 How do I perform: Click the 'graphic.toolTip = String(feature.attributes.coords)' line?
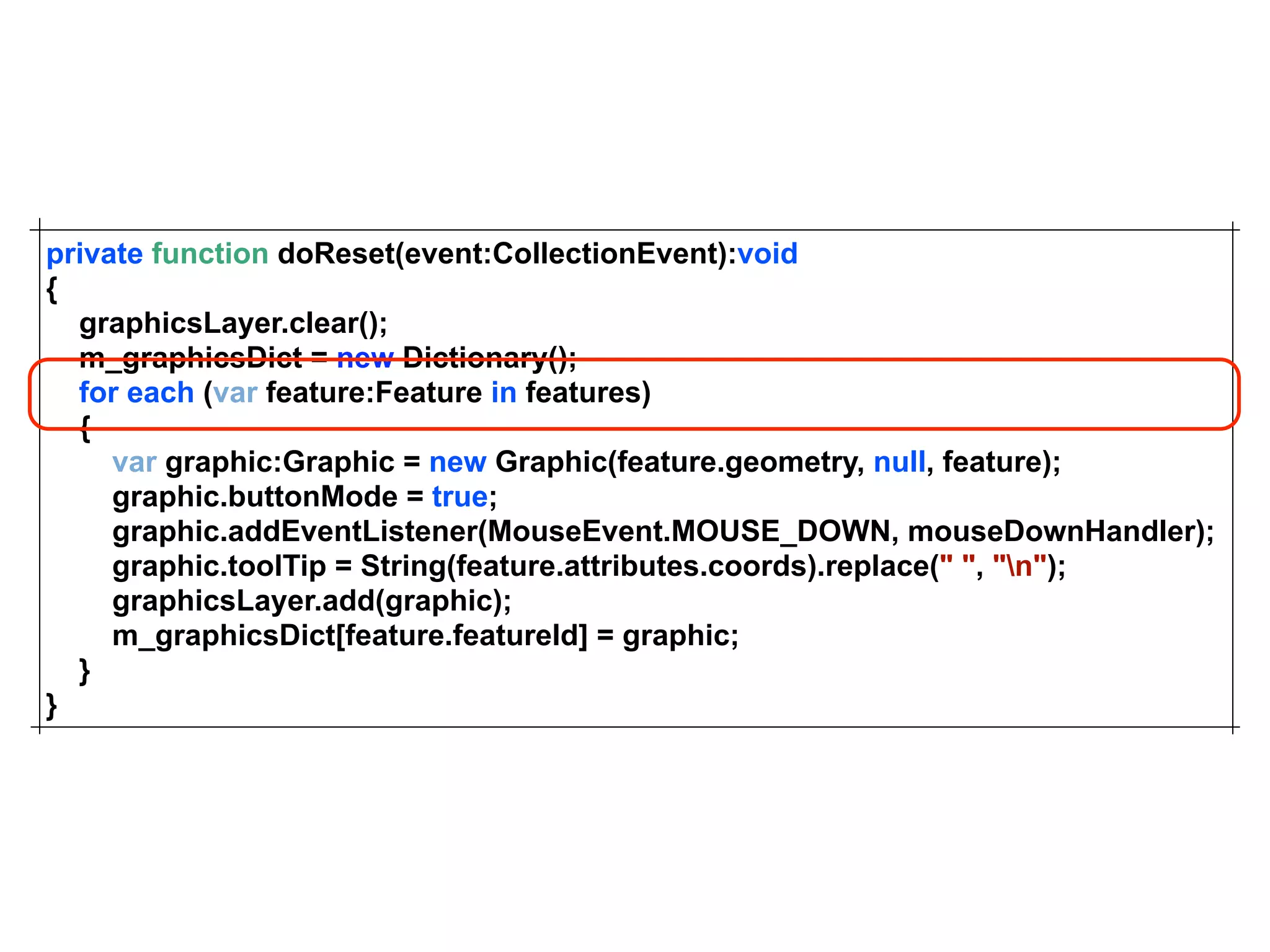coord(589,566)
